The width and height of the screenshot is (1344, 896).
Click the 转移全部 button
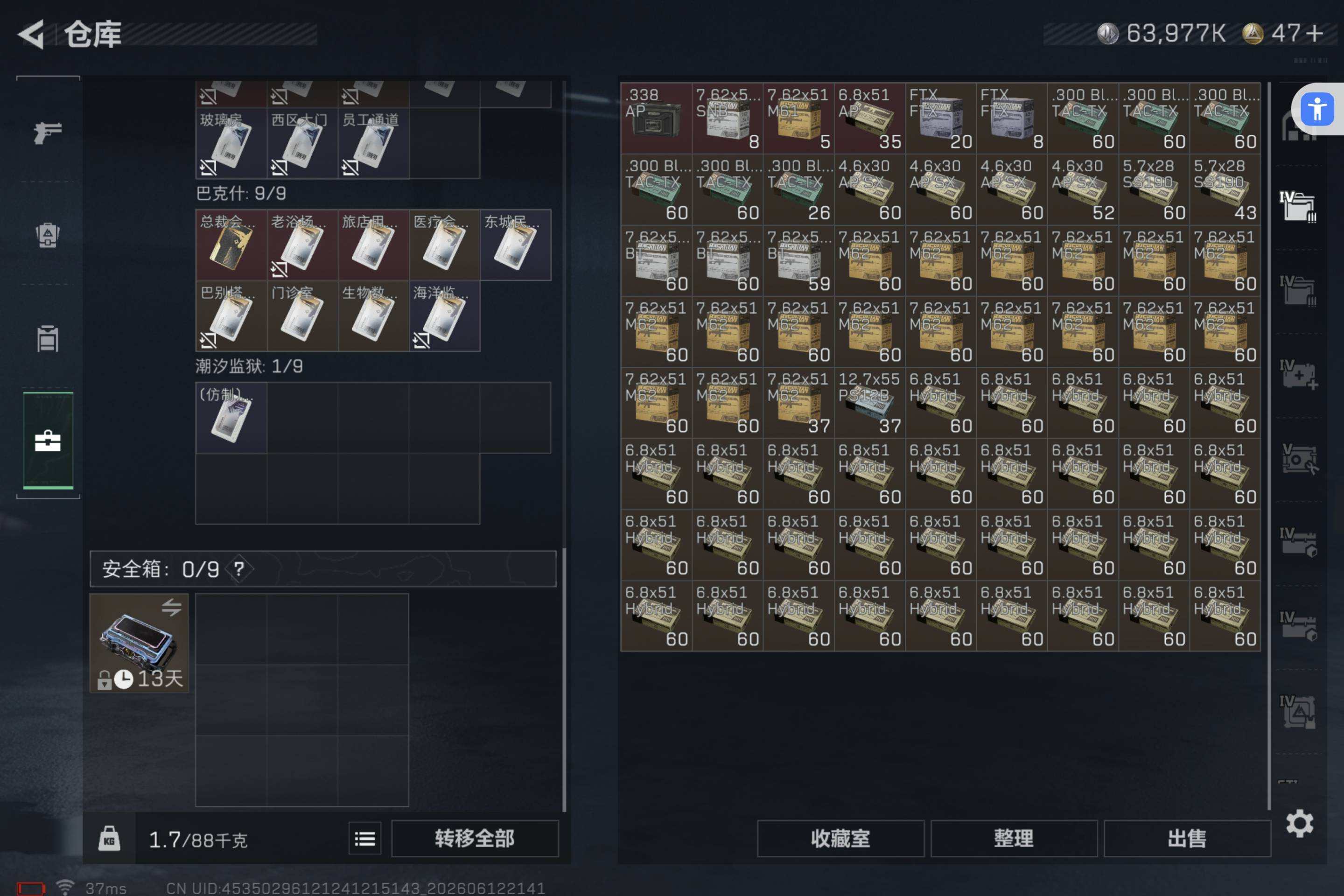[474, 838]
